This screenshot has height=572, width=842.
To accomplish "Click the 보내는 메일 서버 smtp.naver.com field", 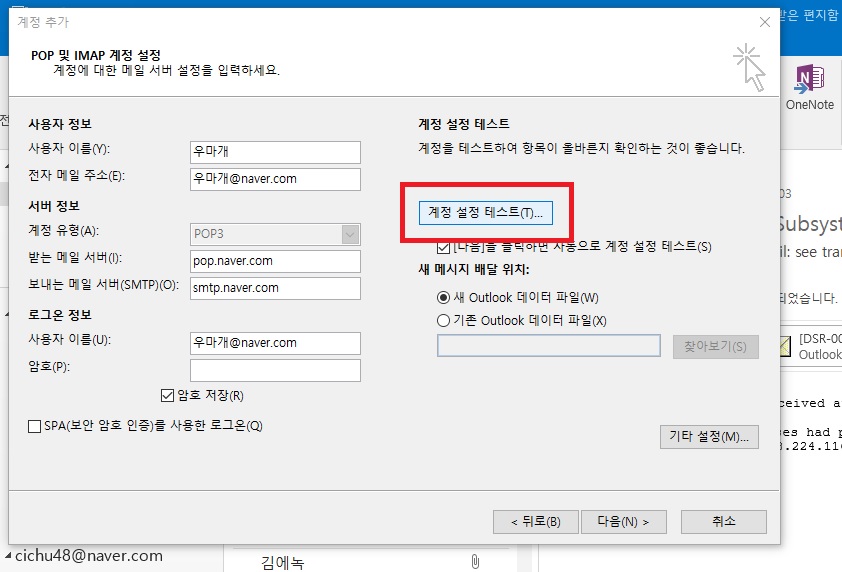I will [x=275, y=288].
